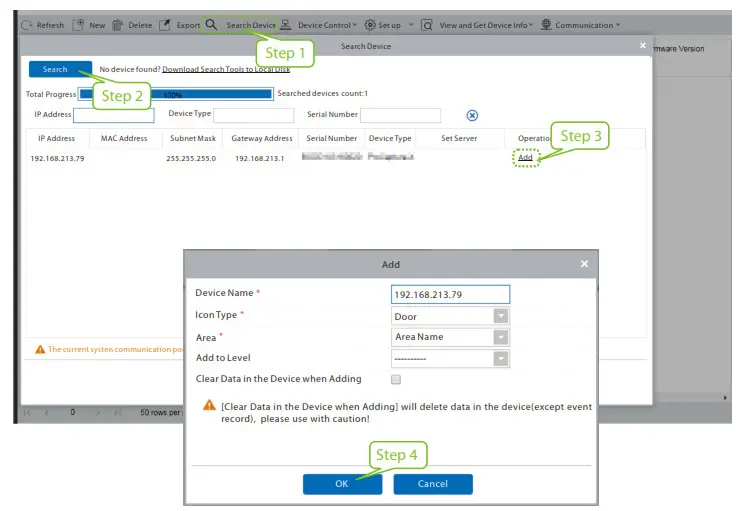
Task: Expand the Device Control menu
Action: [x=354, y=25]
